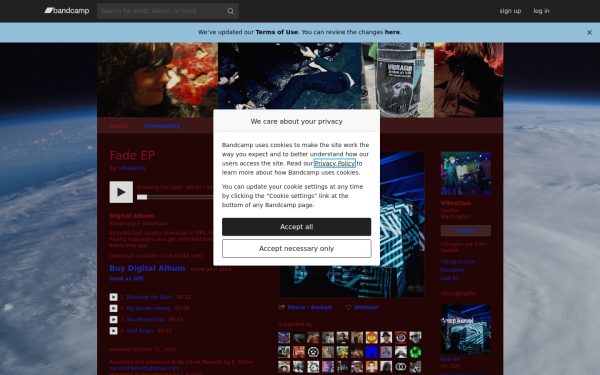The height and width of the screenshot is (375, 600).
Task: Switch to the community tab
Action: coord(162,126)
